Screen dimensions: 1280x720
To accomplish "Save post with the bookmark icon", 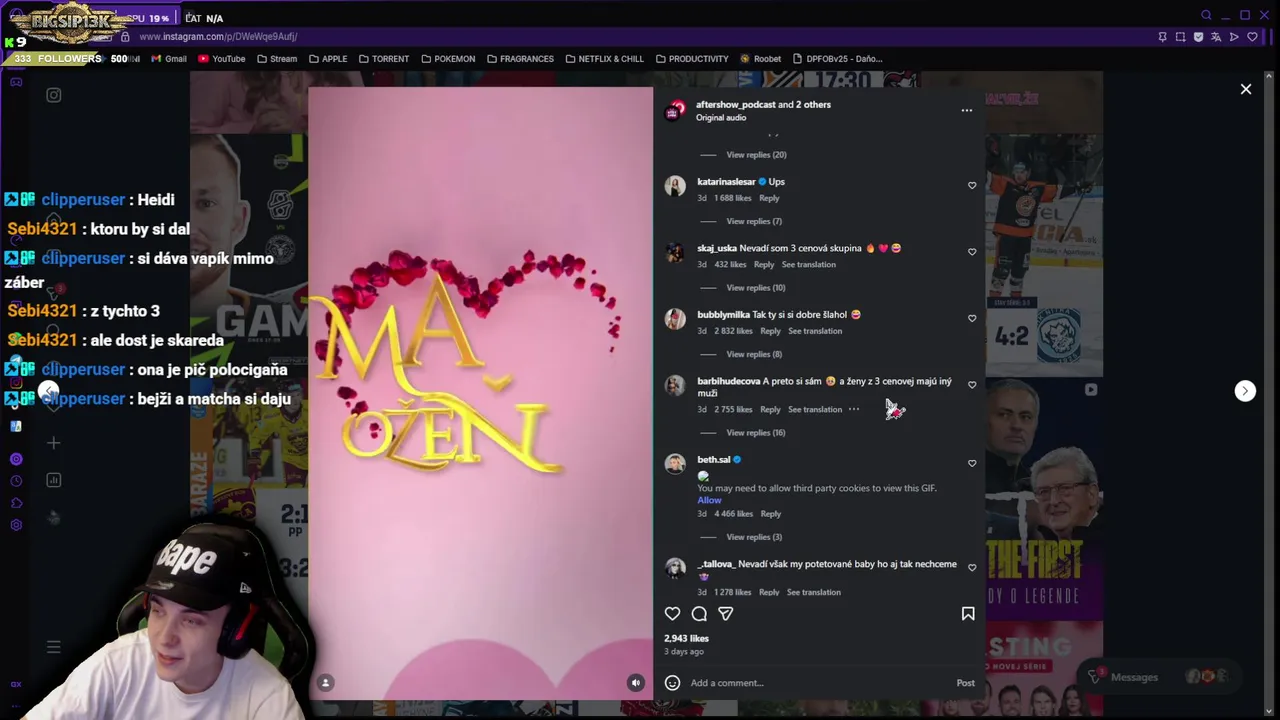I will click(x=968, y=614).
